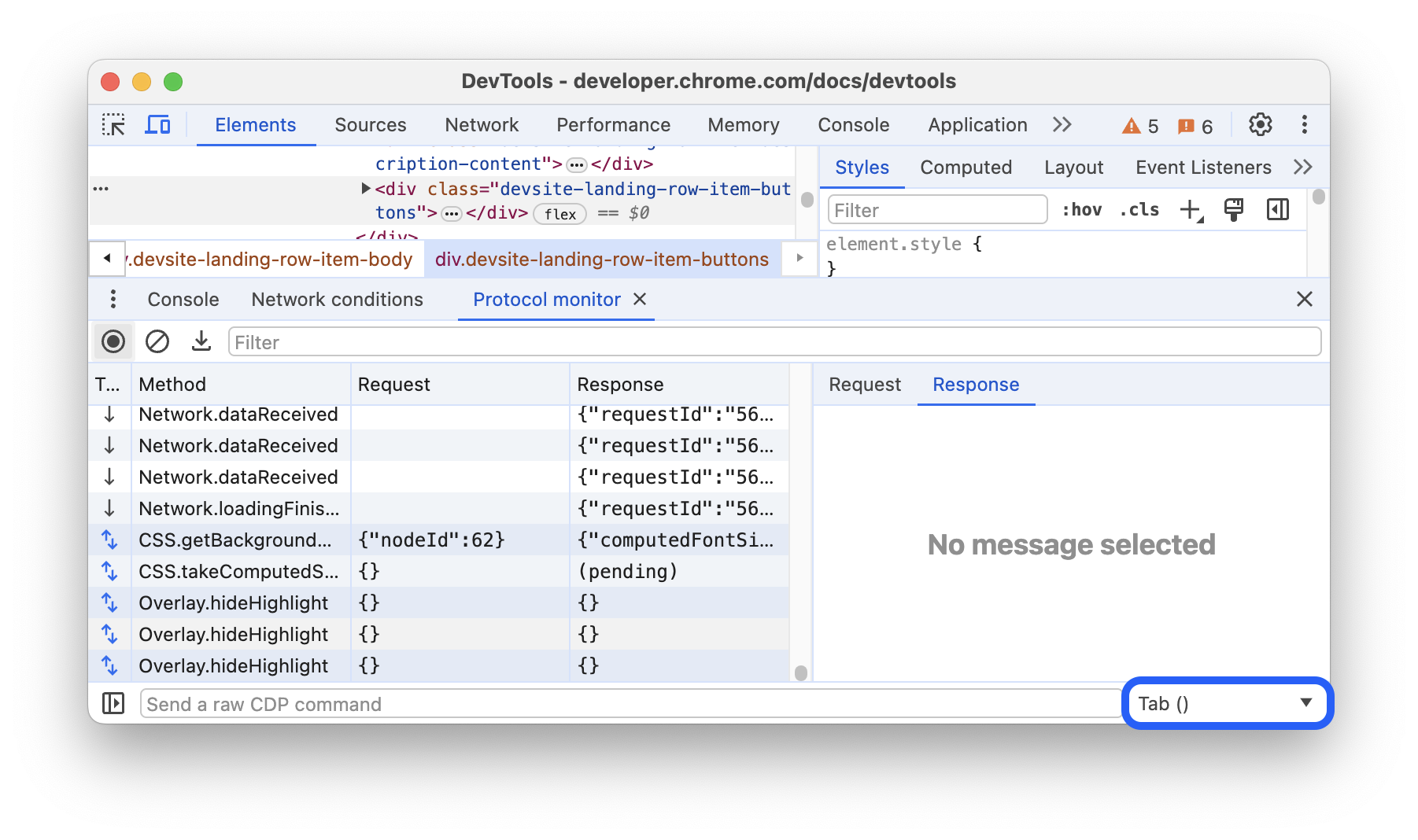The height and width of the screenshot is (840, 1418).
Task: Open the issues counter showing 6
Action: click(x=1195, y=124)
